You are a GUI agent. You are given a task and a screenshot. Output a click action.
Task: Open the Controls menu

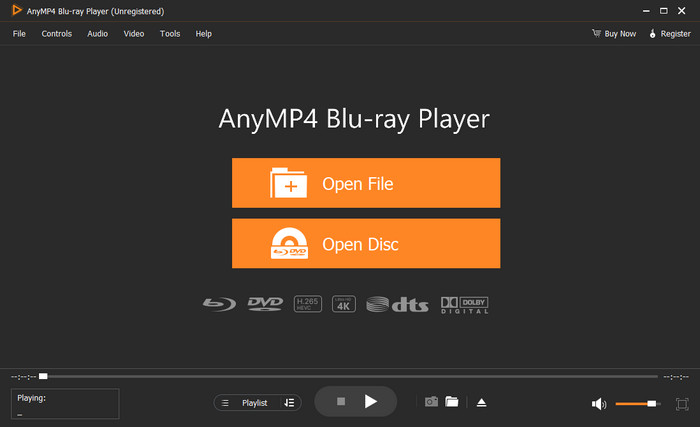57,33
